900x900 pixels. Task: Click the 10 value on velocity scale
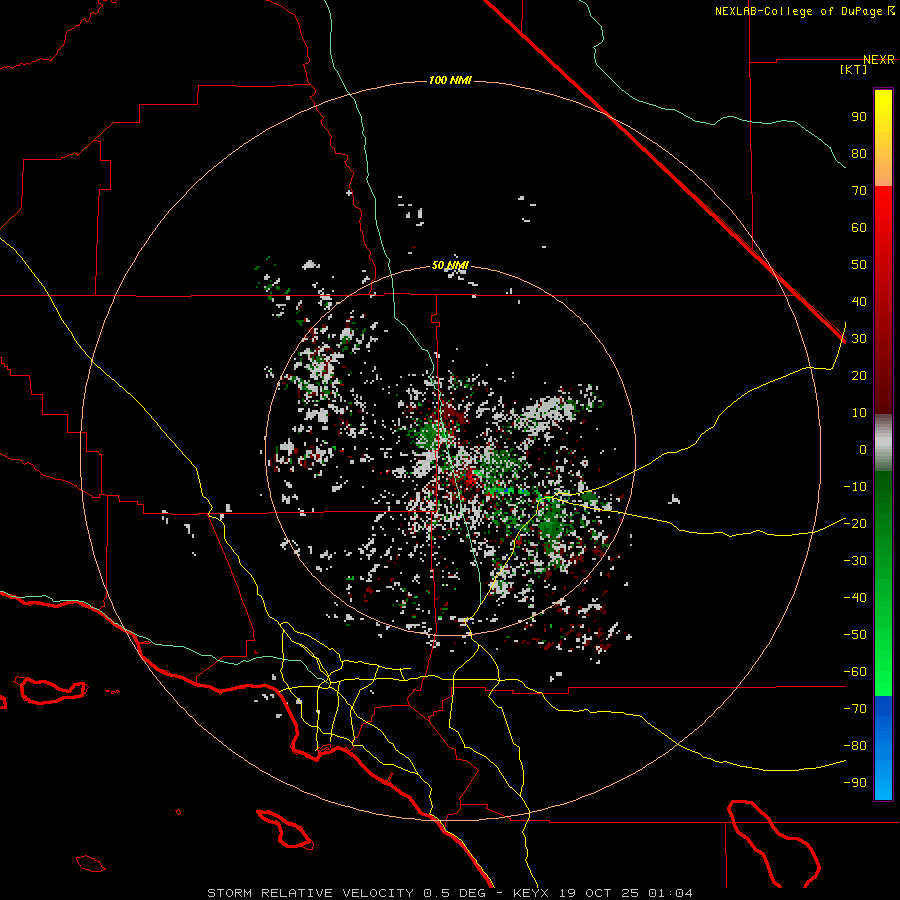(x=859, y=413)
